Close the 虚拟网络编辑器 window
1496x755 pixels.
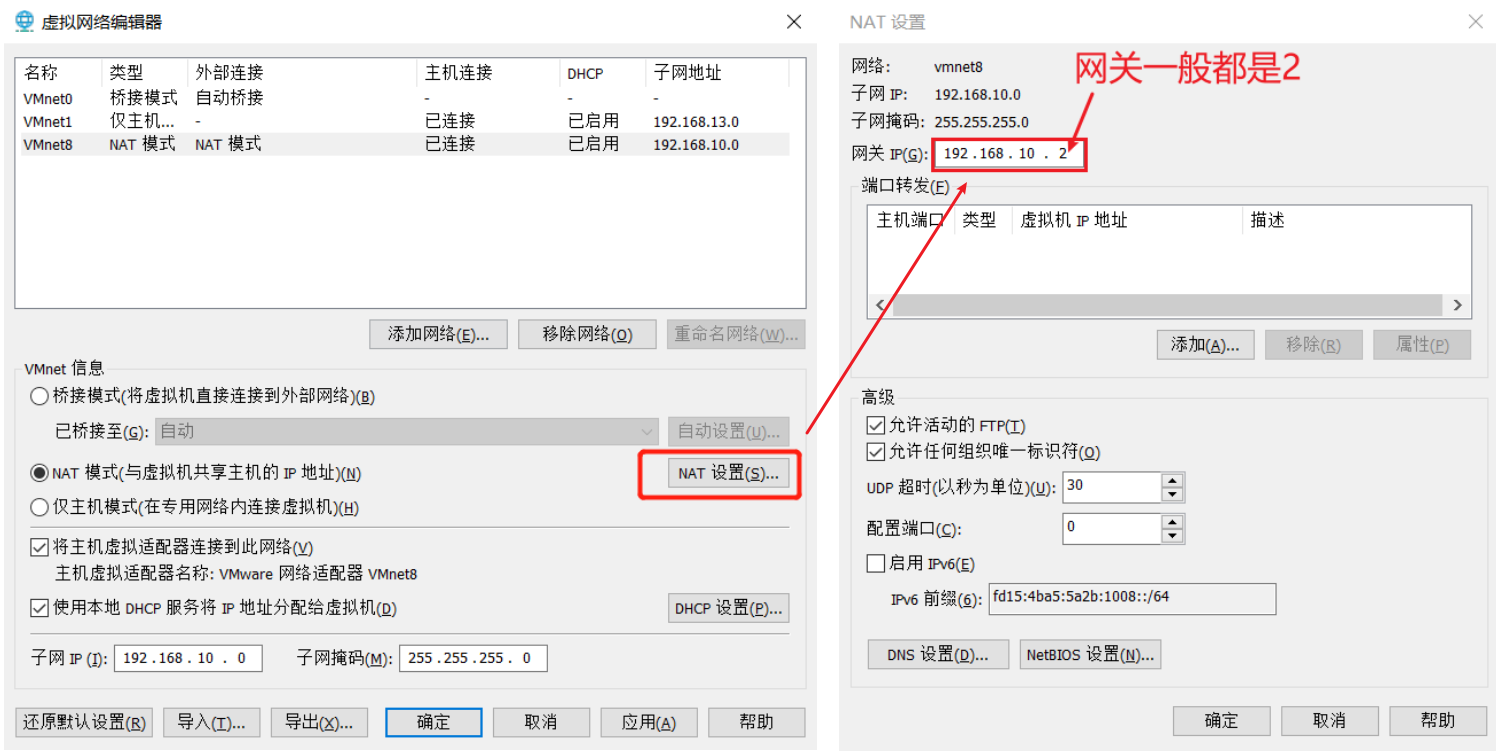pos(793,22)
